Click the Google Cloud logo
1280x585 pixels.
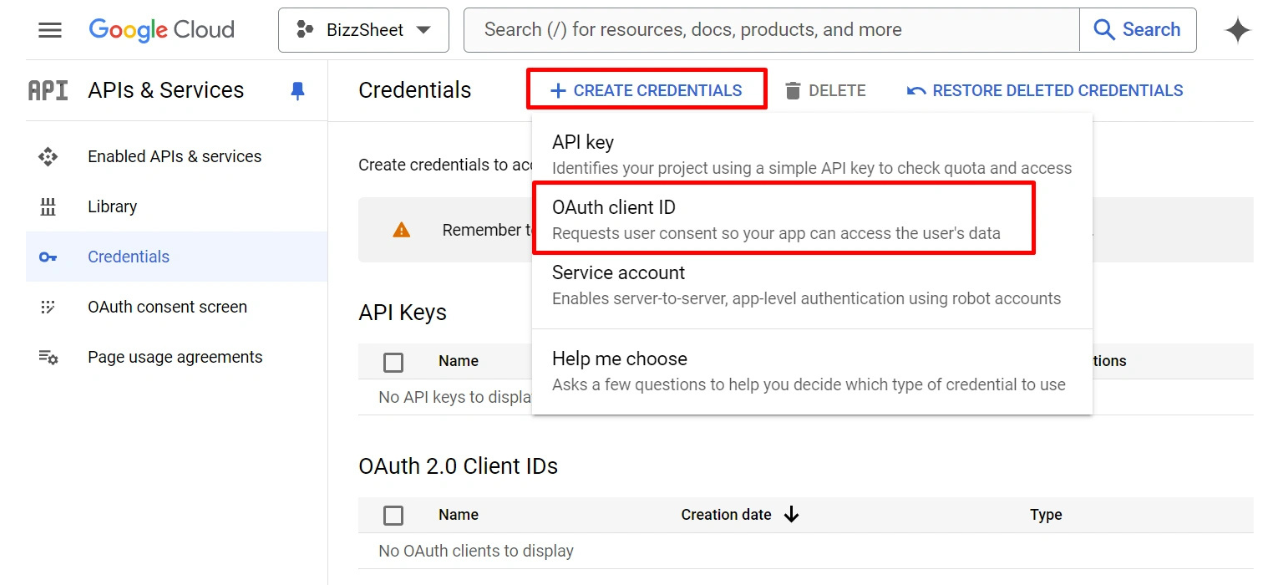coord(162,30)
